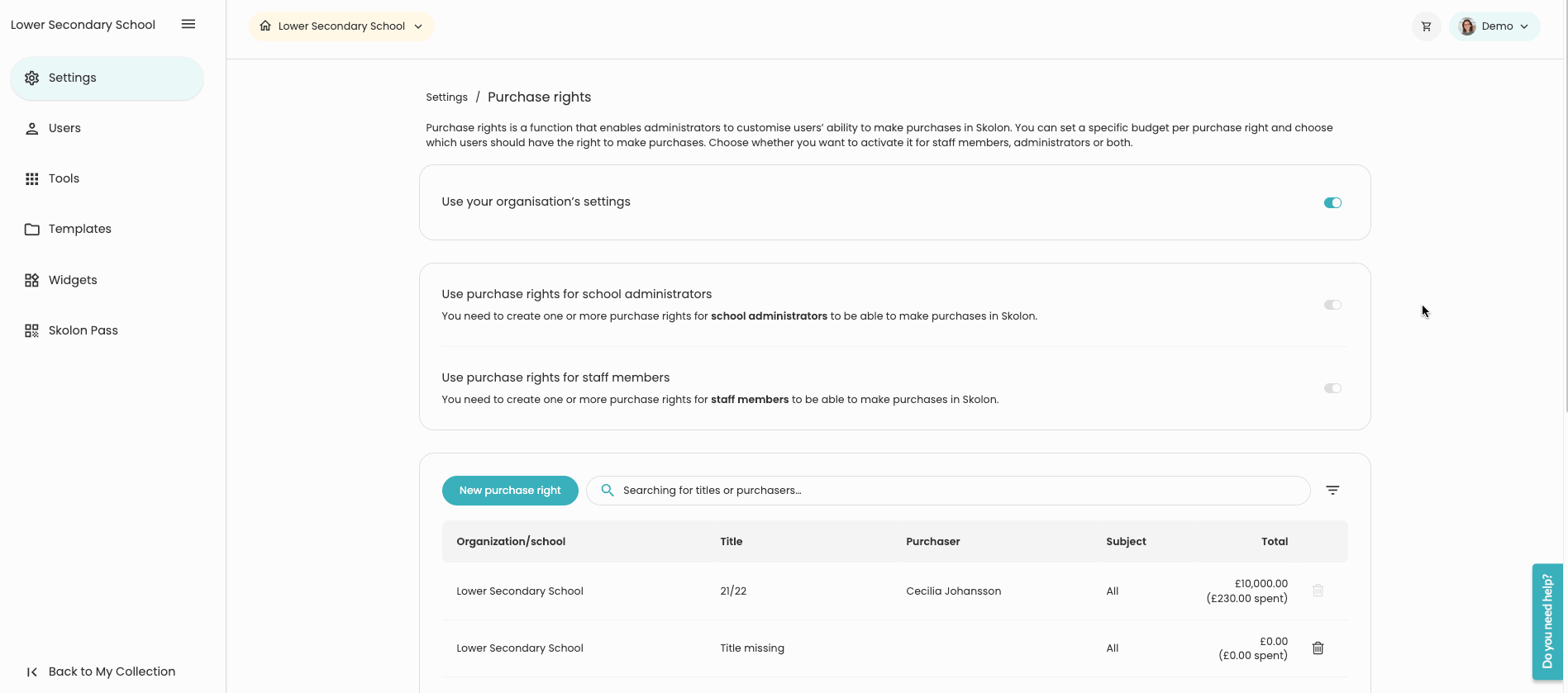Click trash icon for 21/22 row
Screen dimensions: 1568x693
click(x=1318, y=591)
